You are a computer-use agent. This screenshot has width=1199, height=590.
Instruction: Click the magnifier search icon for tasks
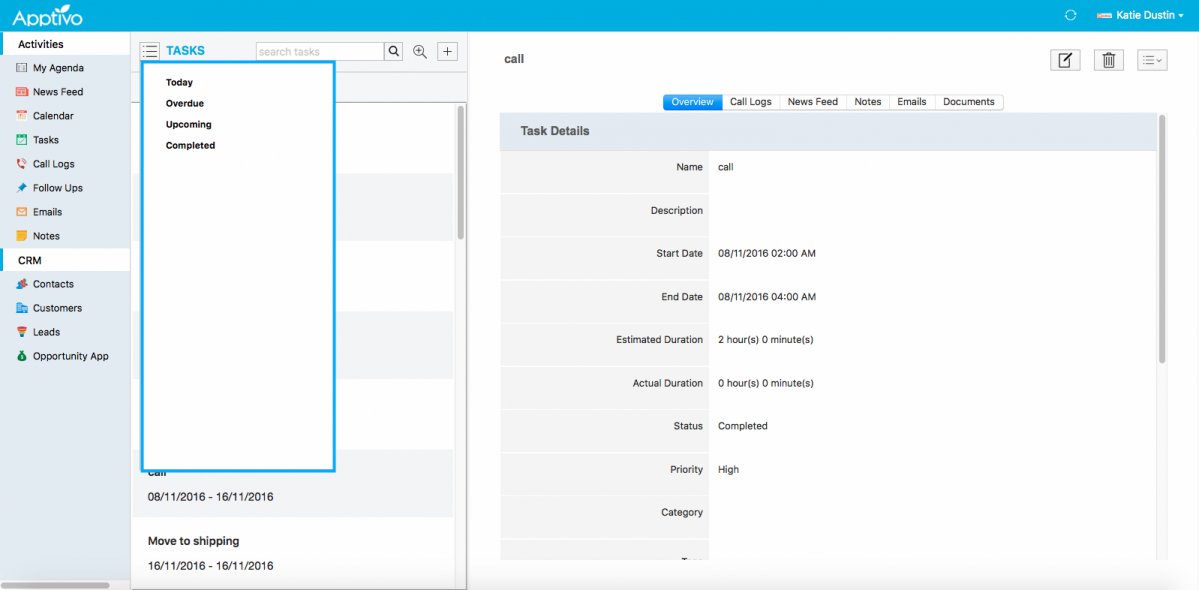point(394,52)
